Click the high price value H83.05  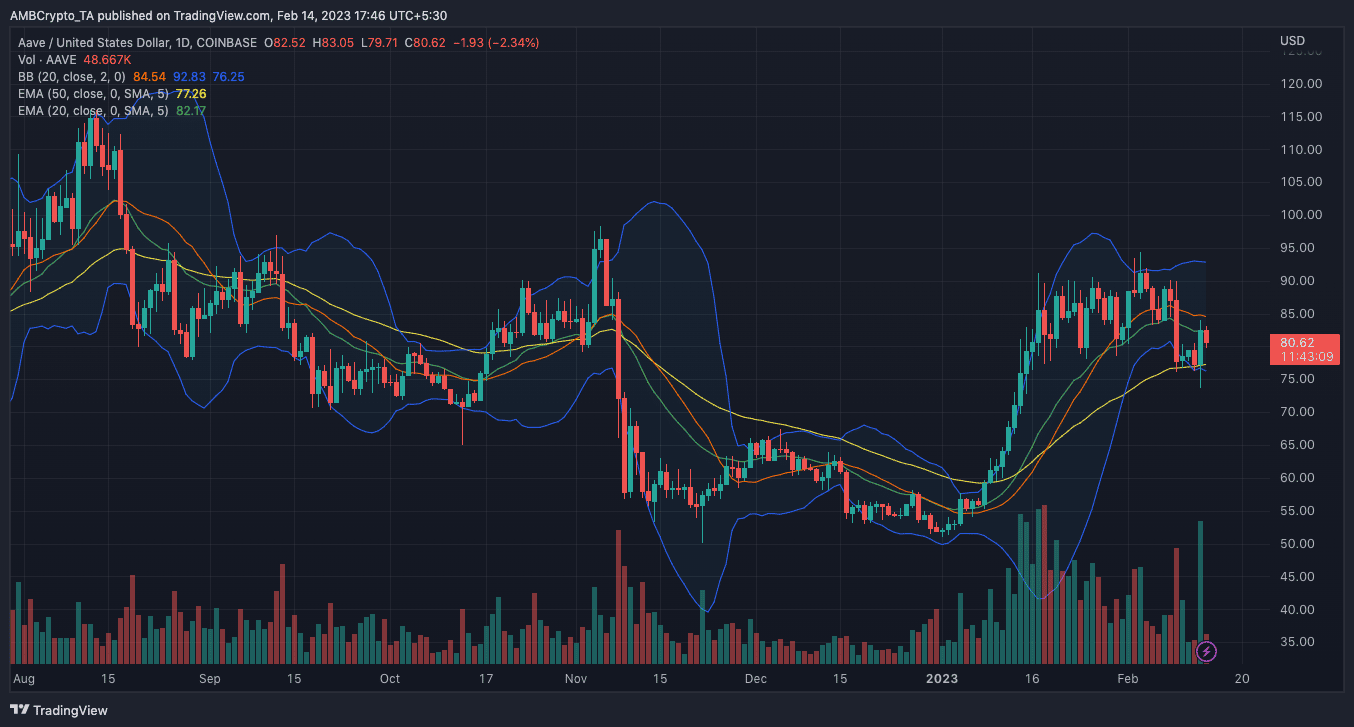pos(335,43)
